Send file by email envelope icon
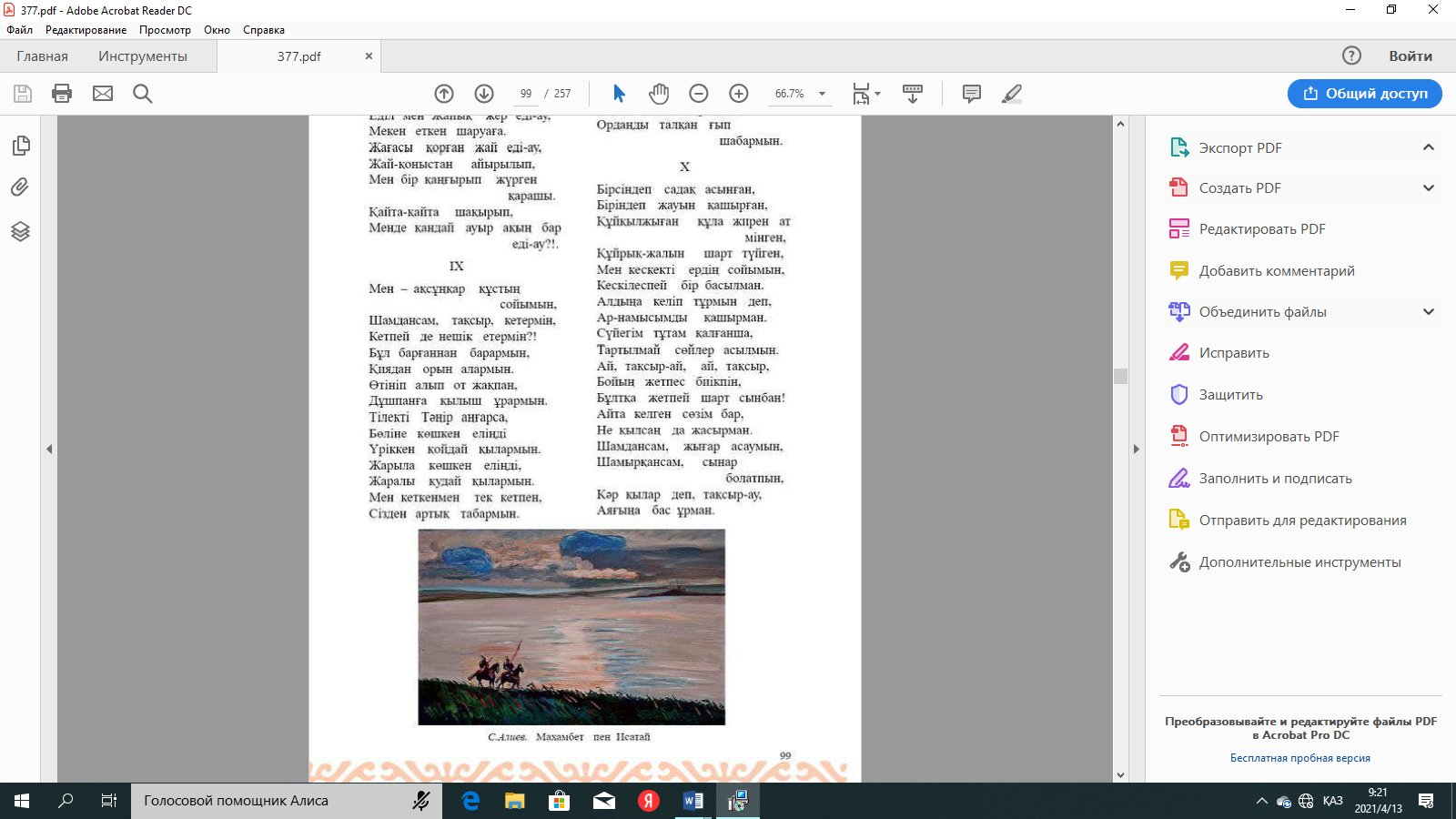 point(103,94)
